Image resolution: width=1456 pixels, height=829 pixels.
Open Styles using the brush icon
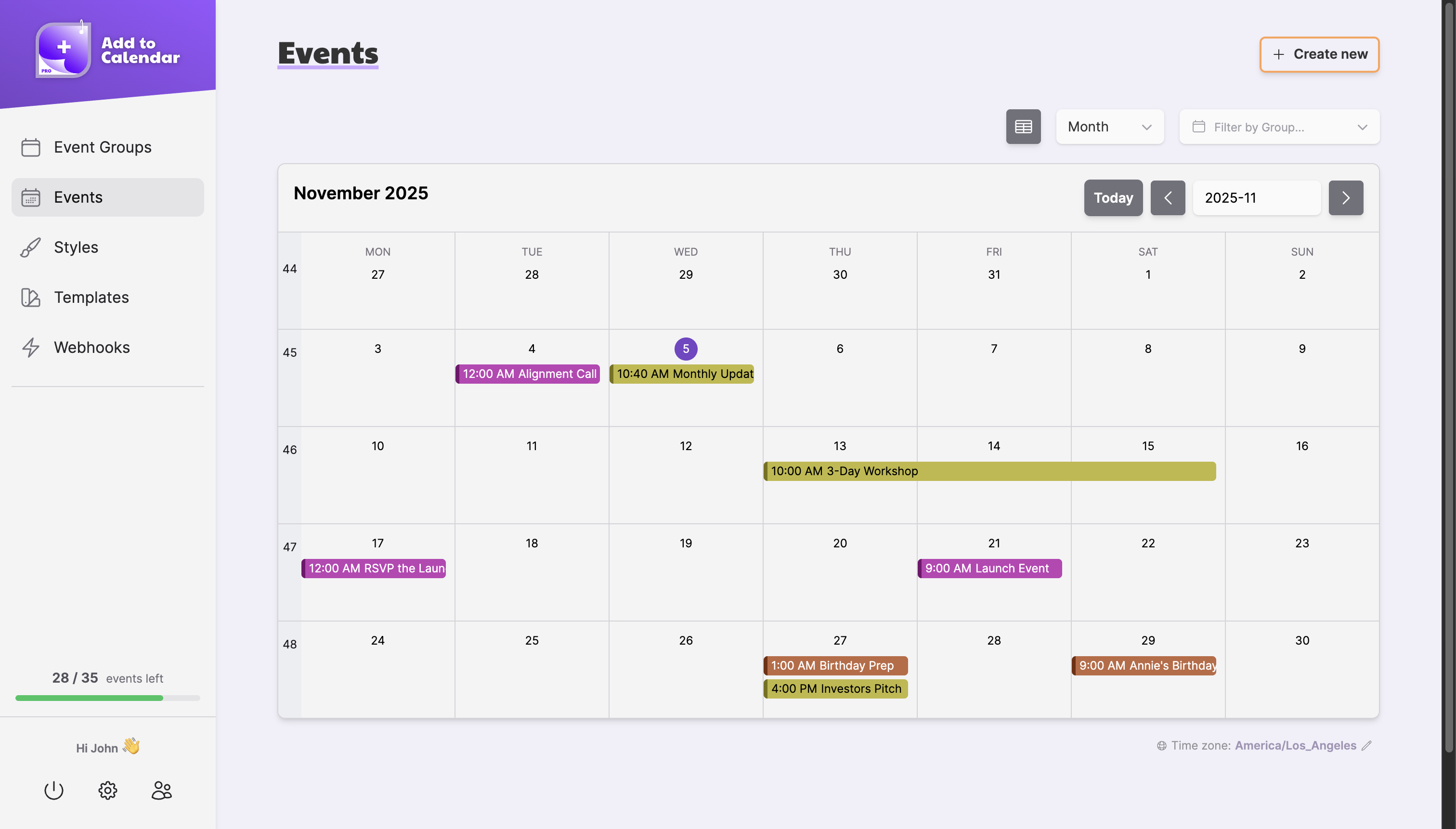point(30,247)
